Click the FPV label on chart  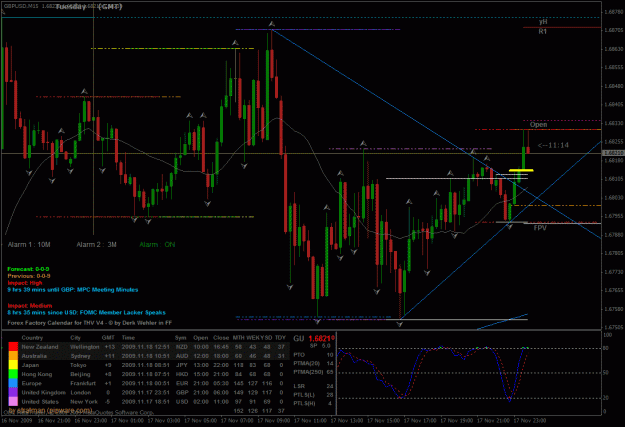[540, 228]
